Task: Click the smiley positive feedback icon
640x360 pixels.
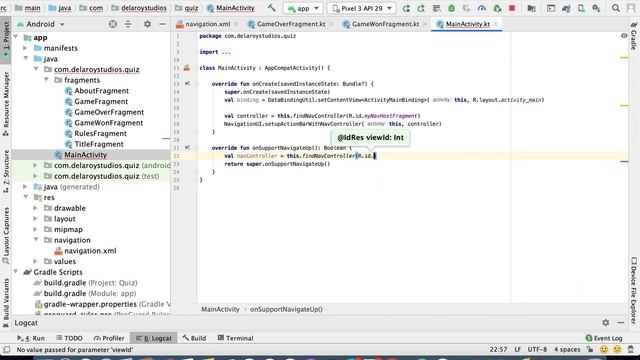Action: pos(604,349)
